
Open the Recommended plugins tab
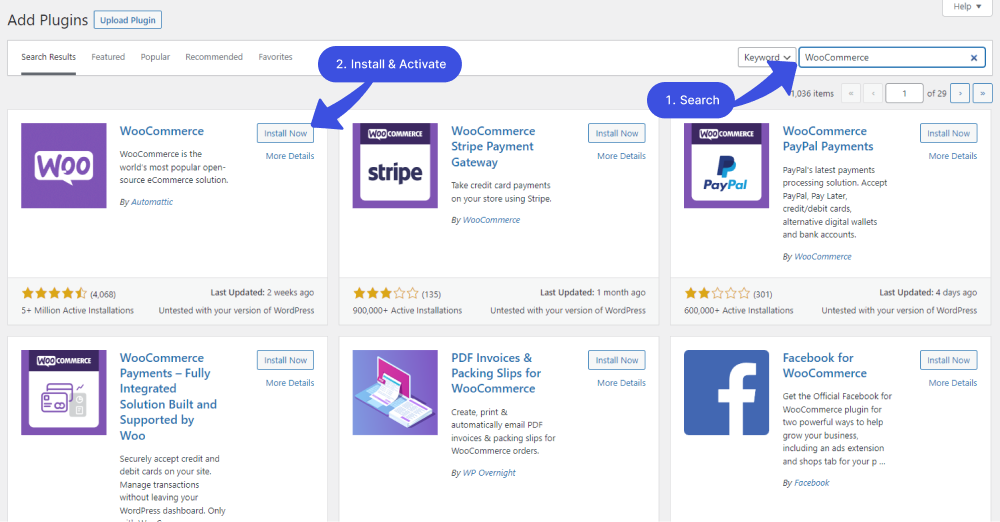(214, 57)
